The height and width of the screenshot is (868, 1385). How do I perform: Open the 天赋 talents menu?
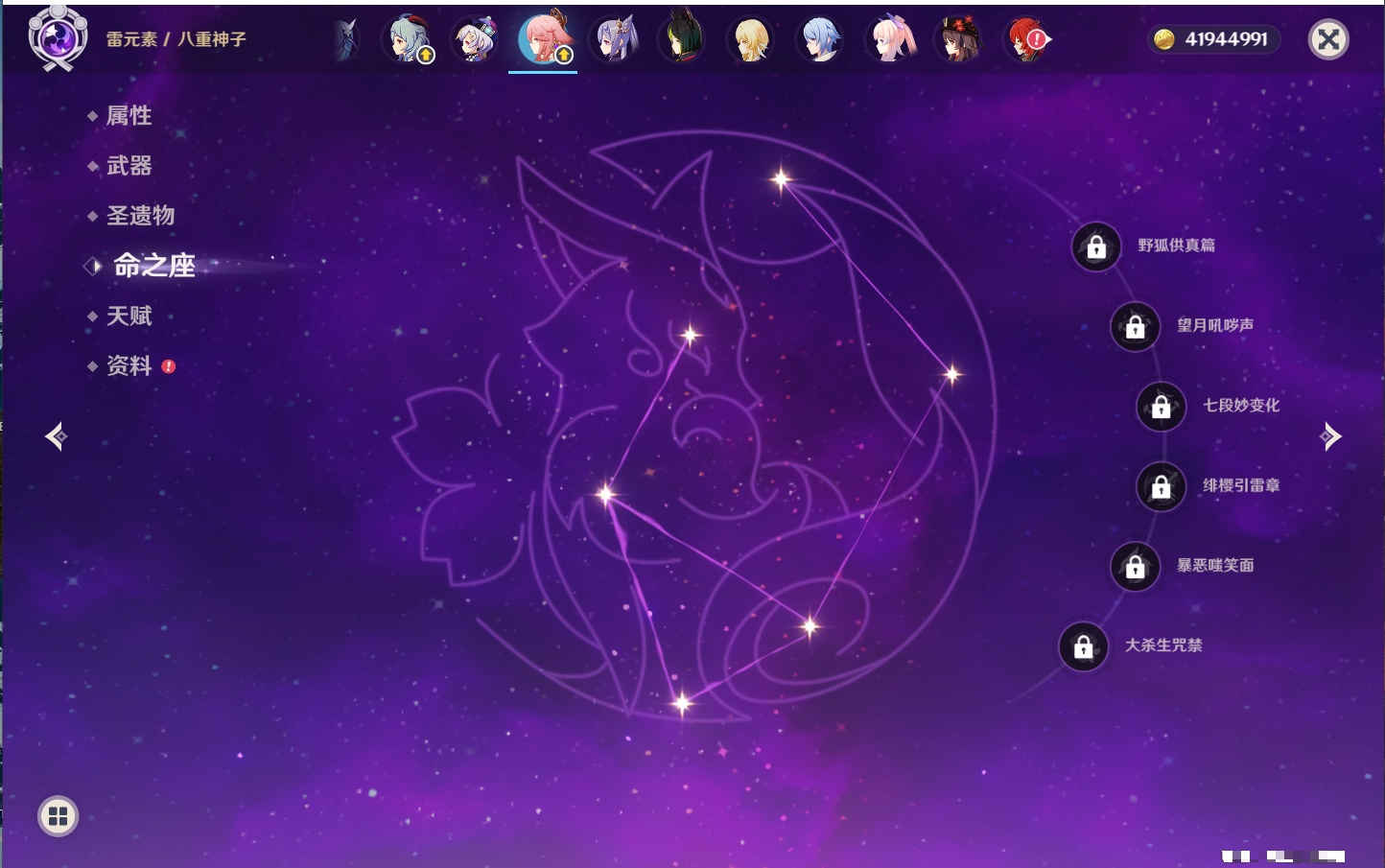click(x=129, y=316)
